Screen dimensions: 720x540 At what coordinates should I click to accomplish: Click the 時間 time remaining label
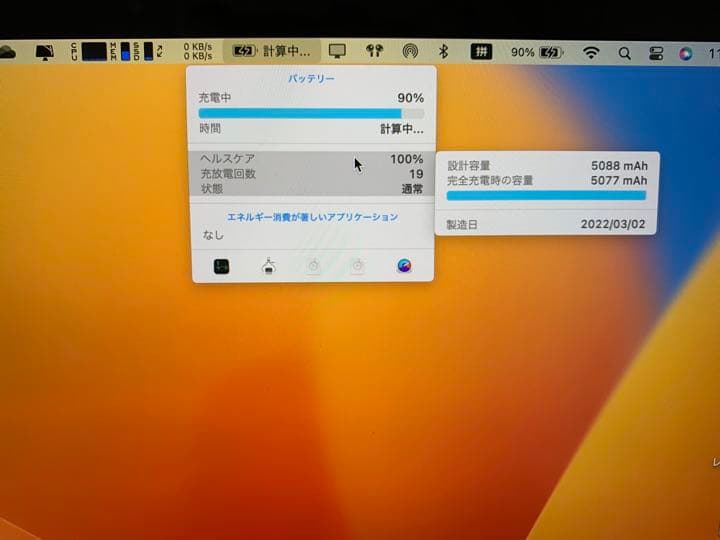[x=210, y=129]
